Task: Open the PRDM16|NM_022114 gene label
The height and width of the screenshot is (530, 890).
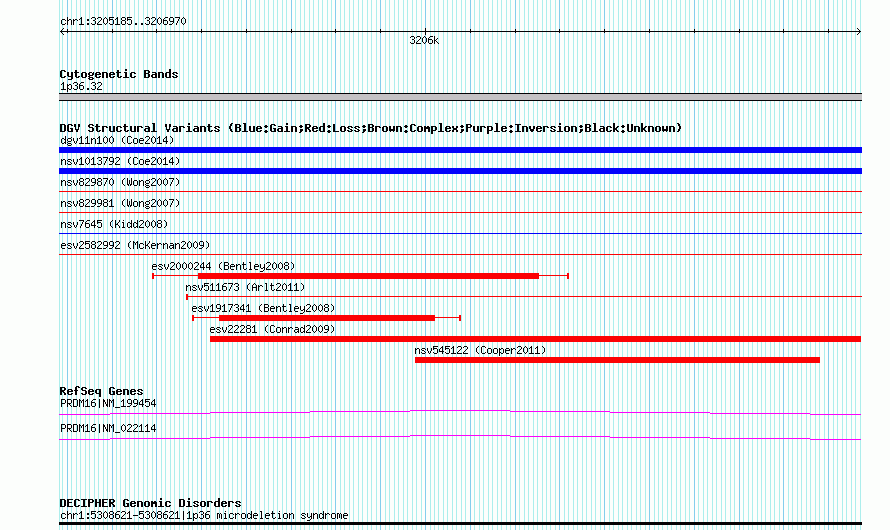Action: [x=108, y=428]
